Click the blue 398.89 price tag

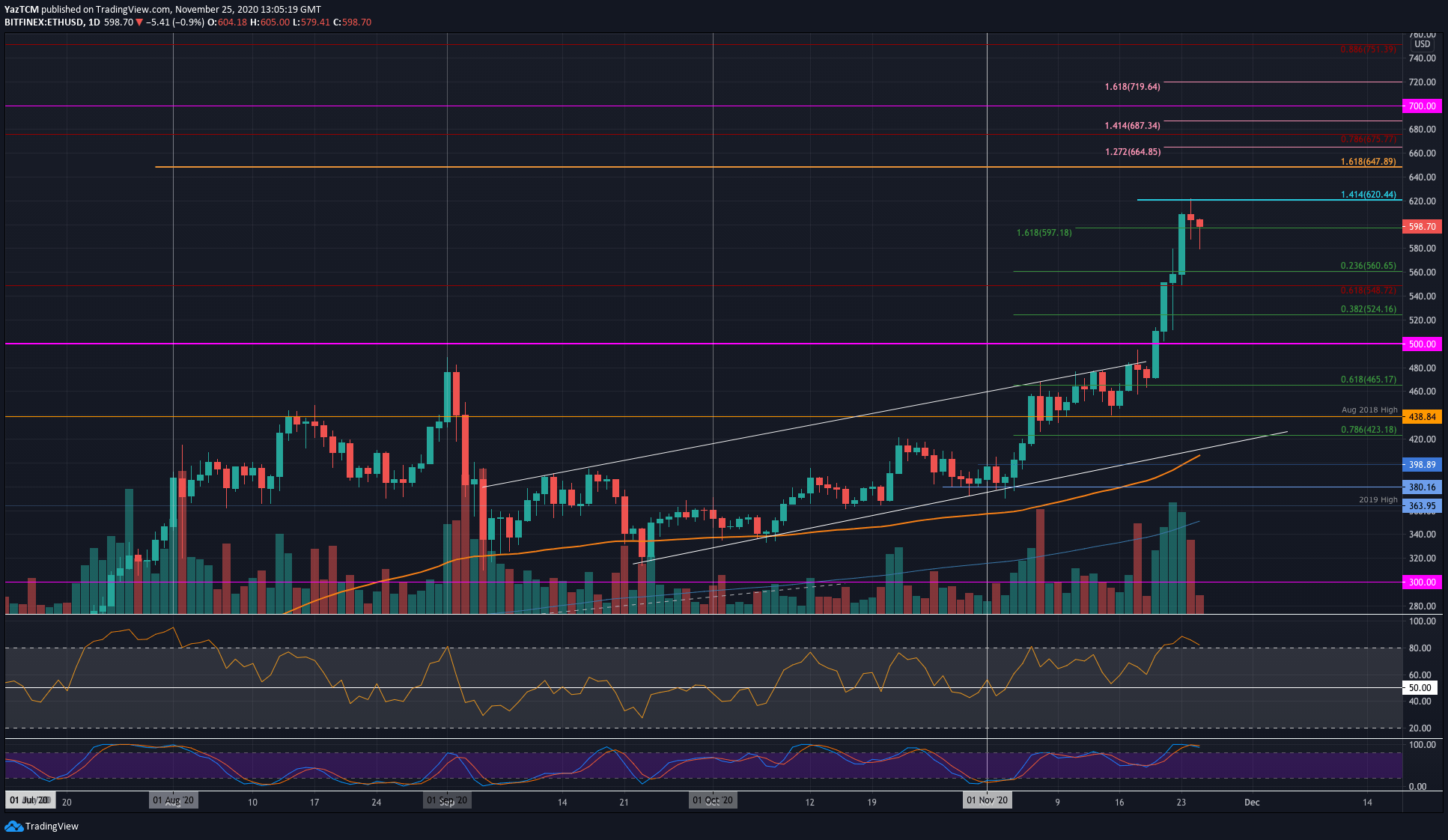(x=1422, y=465)
